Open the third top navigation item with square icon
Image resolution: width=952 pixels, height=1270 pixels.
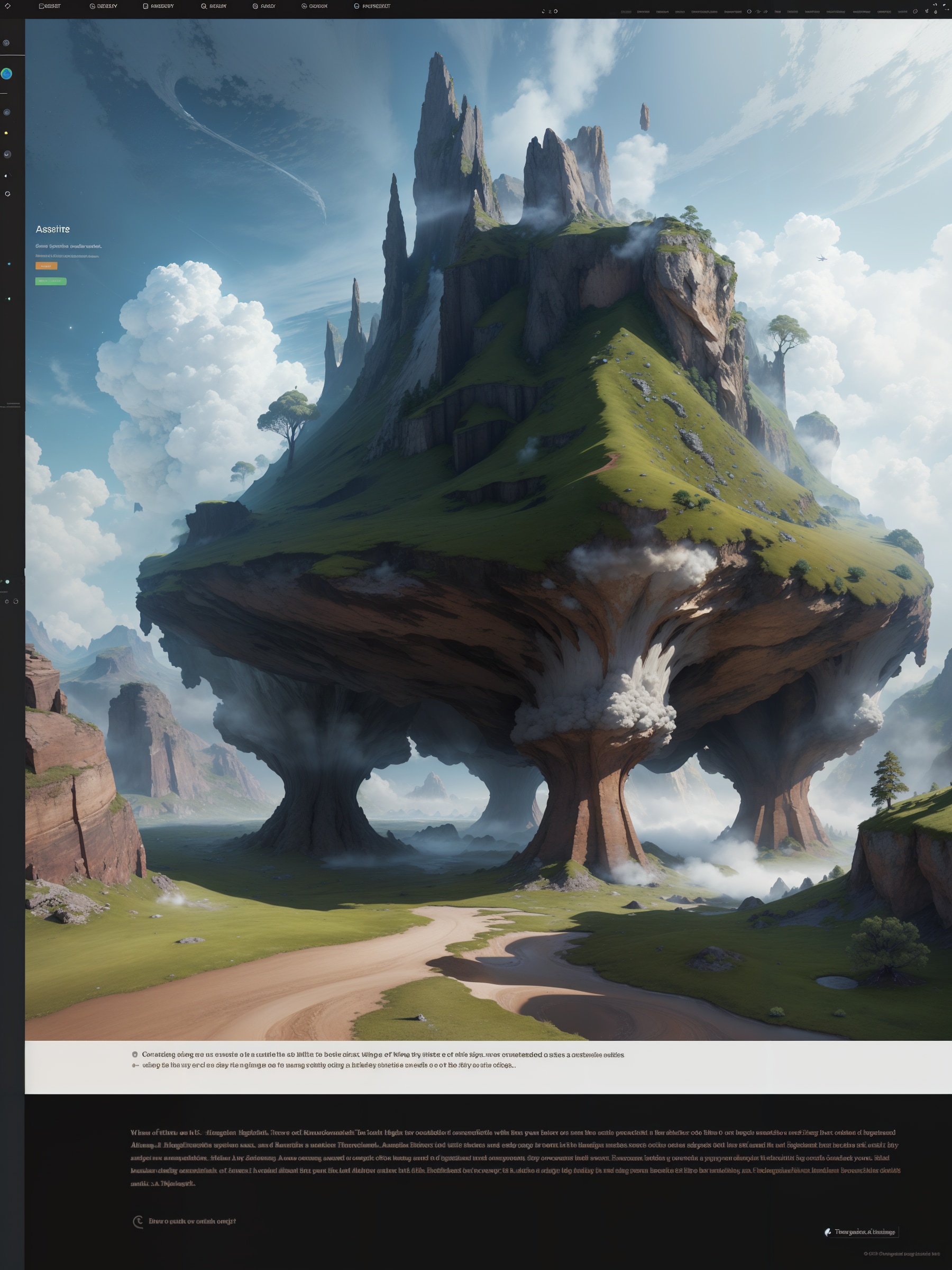(x=158, y=6)
